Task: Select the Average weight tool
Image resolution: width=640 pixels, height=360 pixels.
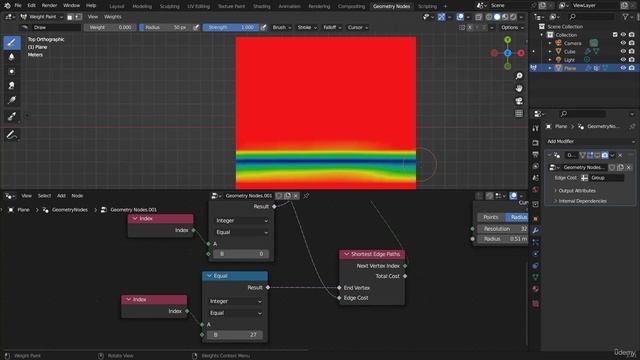Action: [12, 71]
